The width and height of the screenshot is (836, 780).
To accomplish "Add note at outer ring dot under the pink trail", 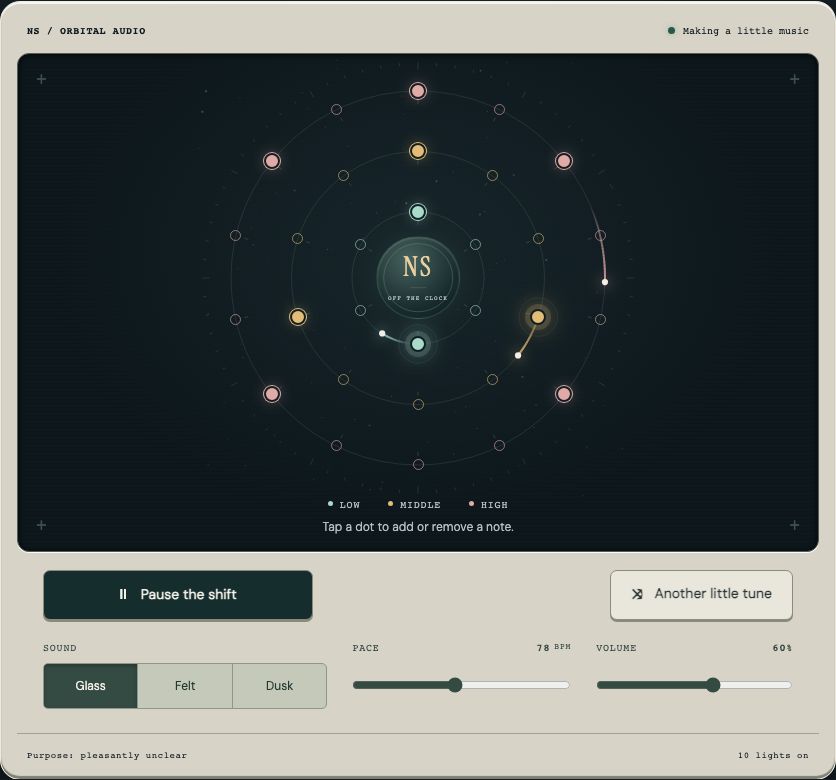I will tap(600, 236).
